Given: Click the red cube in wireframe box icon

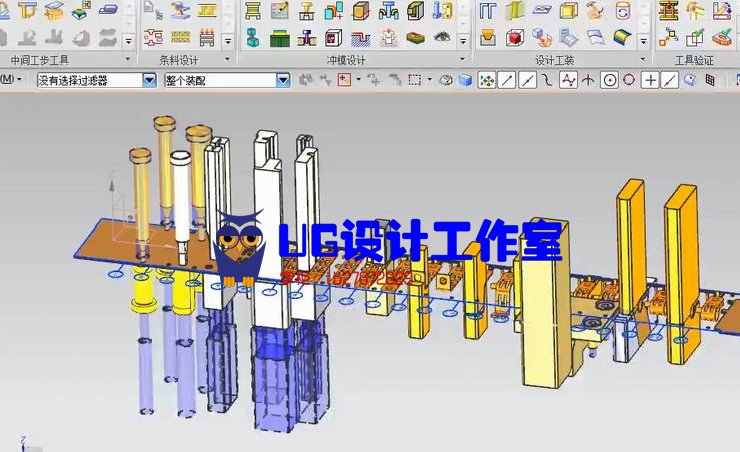Looking at the screenshot, I should 514,38.
